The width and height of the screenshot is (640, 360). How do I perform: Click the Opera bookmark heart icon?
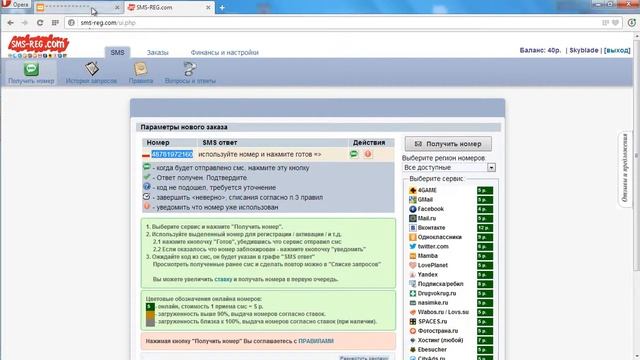click(x=616, y=23)
